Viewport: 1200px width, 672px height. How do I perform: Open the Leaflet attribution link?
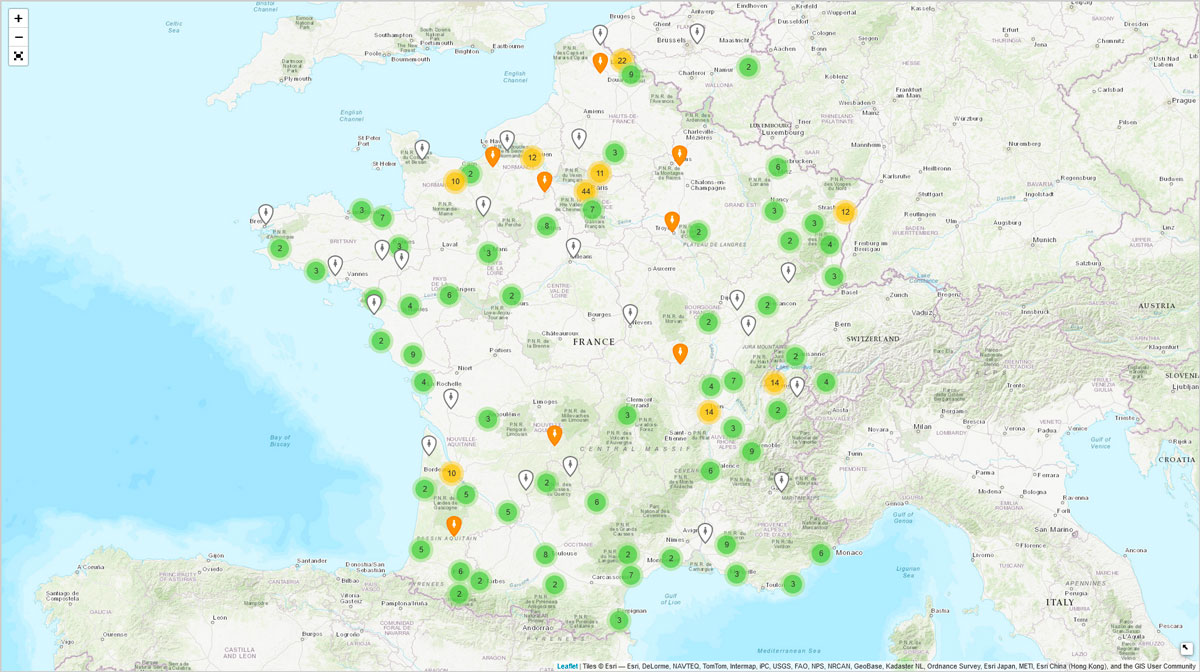click(x=567, y=666)
